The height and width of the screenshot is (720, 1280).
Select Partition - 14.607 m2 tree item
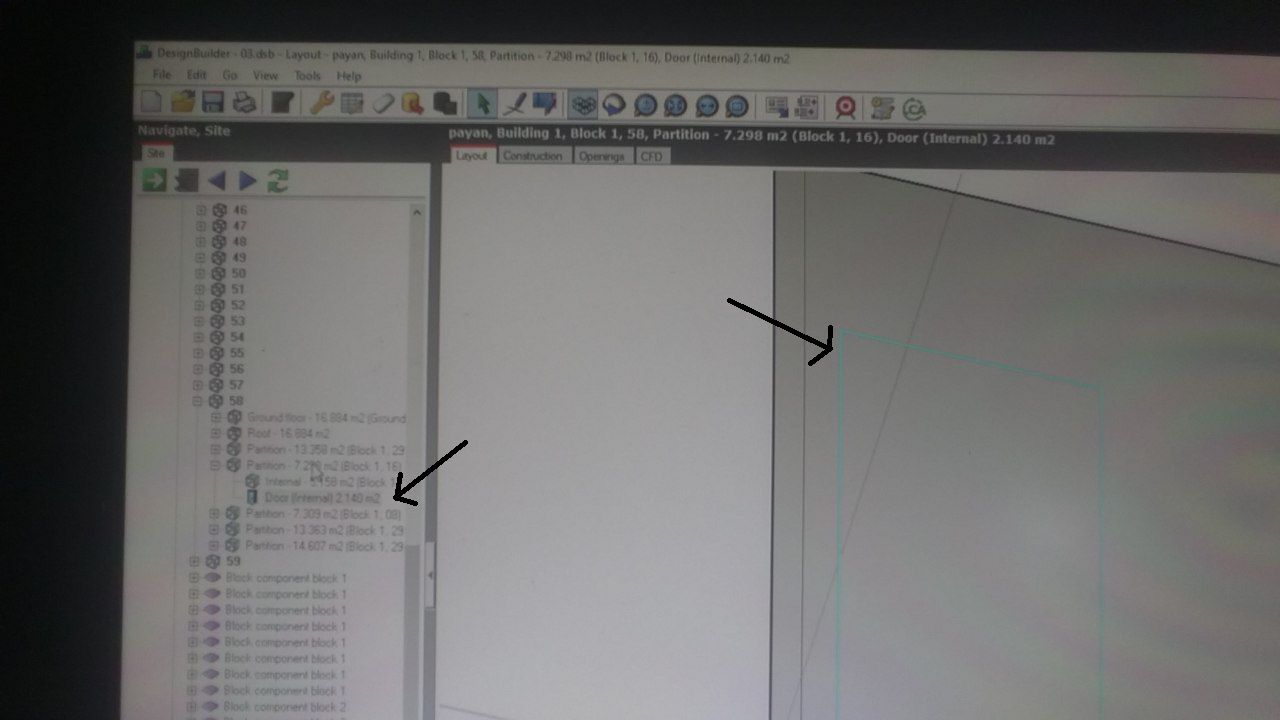325,546
